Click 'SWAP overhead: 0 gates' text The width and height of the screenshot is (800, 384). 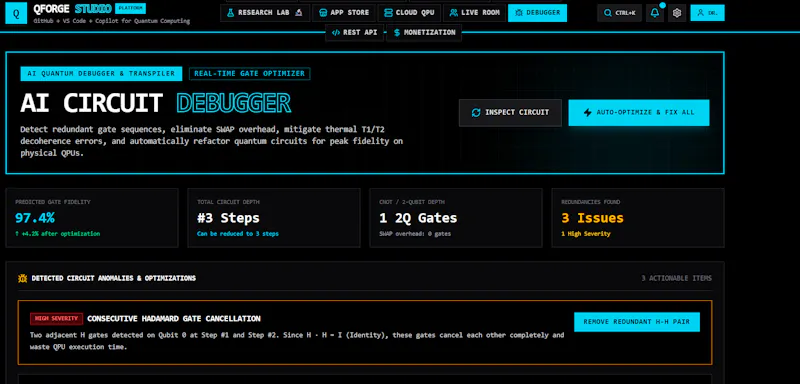coord(415,234)
